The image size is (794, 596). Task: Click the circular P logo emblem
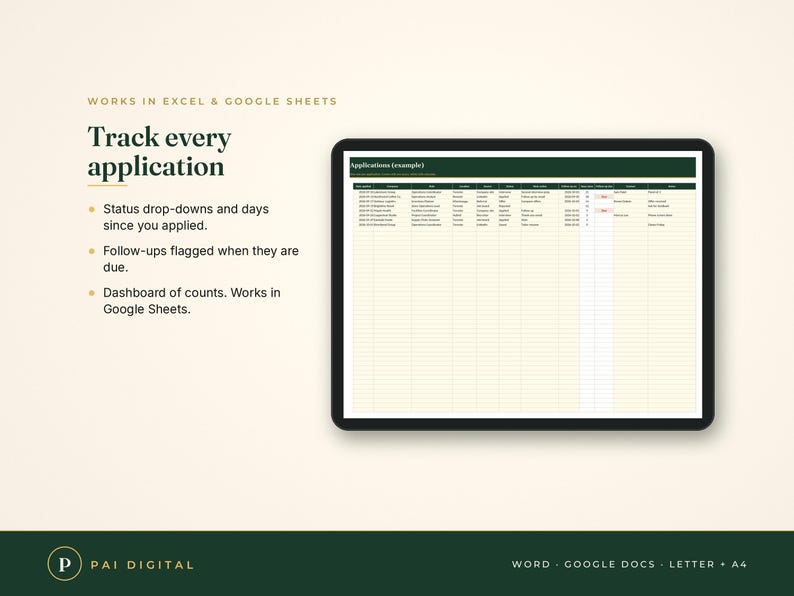(x=64, y=564)
